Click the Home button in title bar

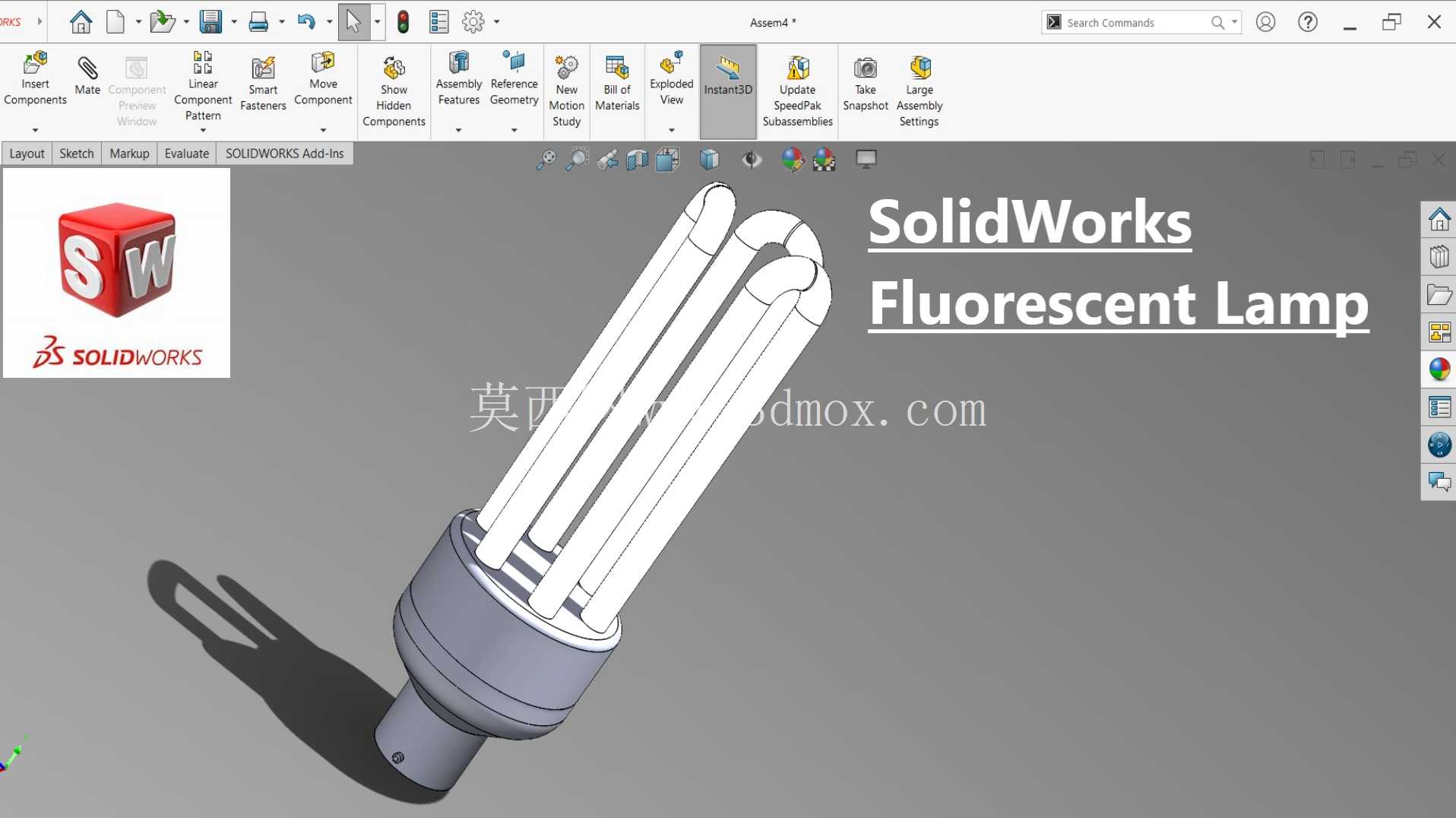pos(81,22)
